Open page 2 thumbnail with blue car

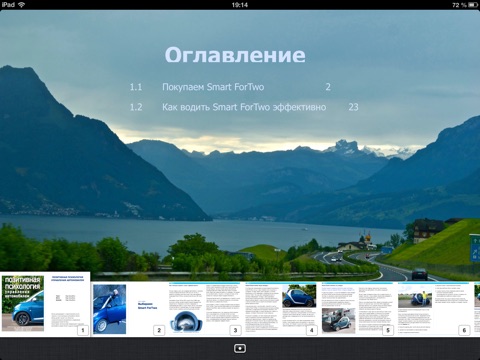point(129,309)
